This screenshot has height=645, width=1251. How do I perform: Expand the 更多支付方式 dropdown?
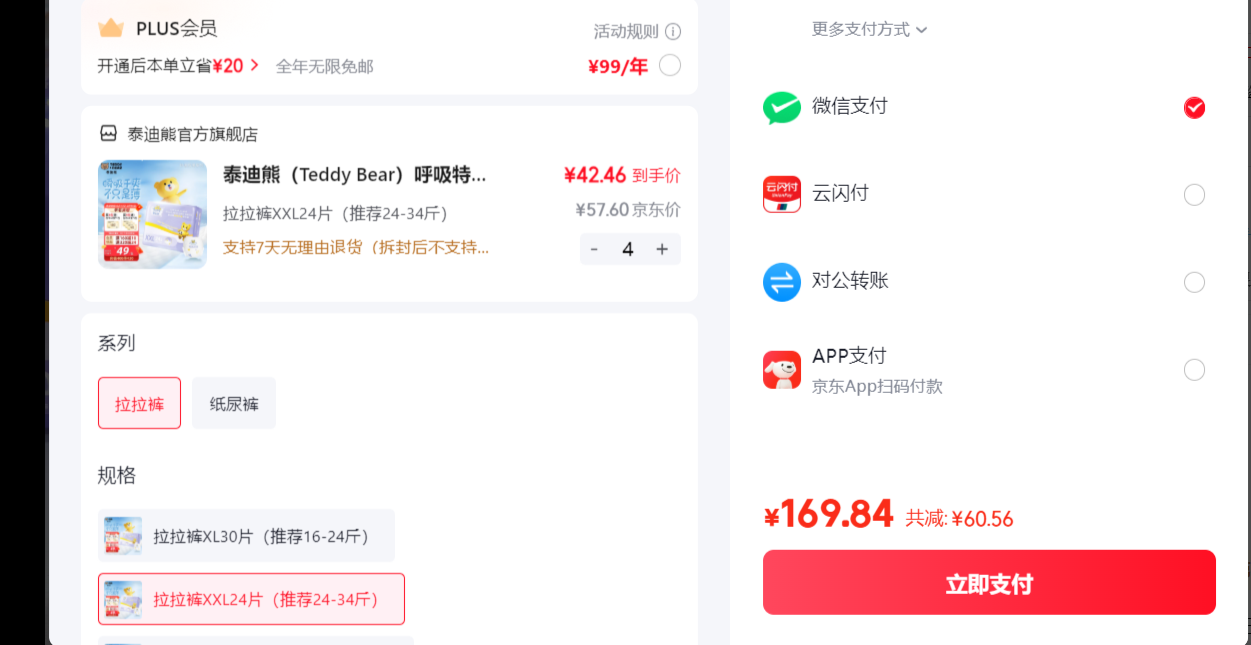pos(869,29)
